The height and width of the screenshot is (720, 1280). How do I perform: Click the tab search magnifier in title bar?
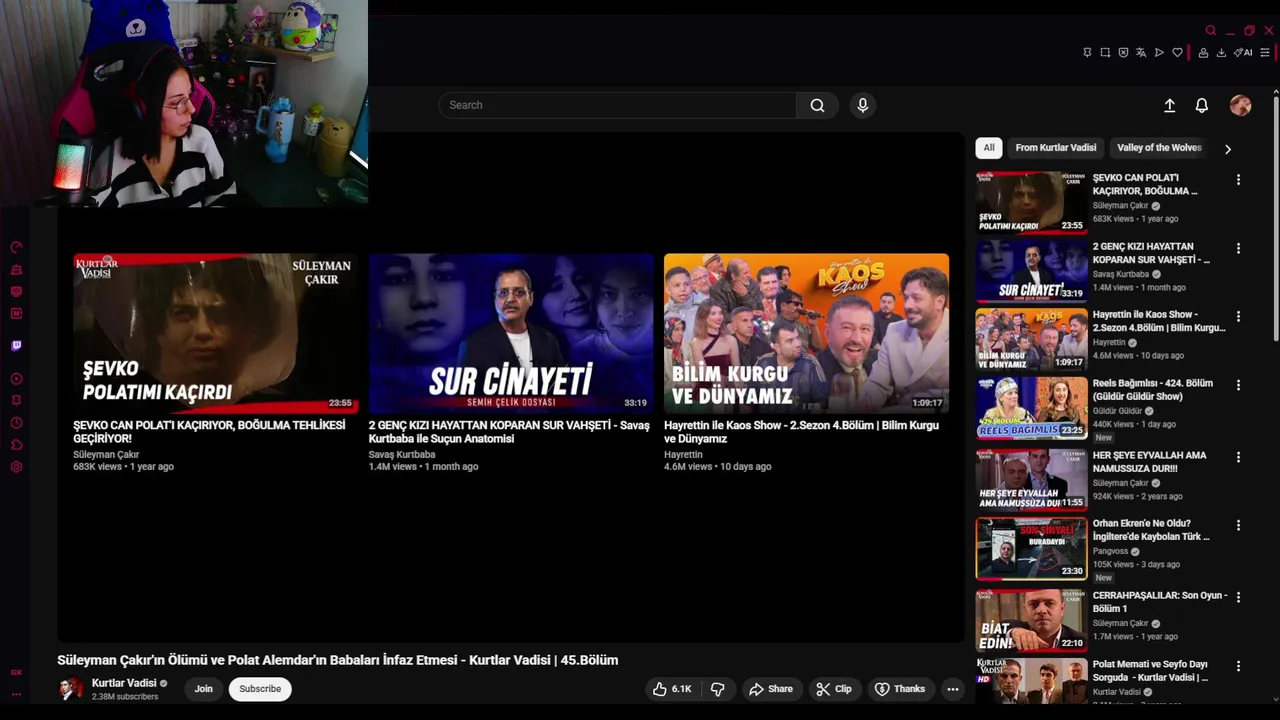1210,31
